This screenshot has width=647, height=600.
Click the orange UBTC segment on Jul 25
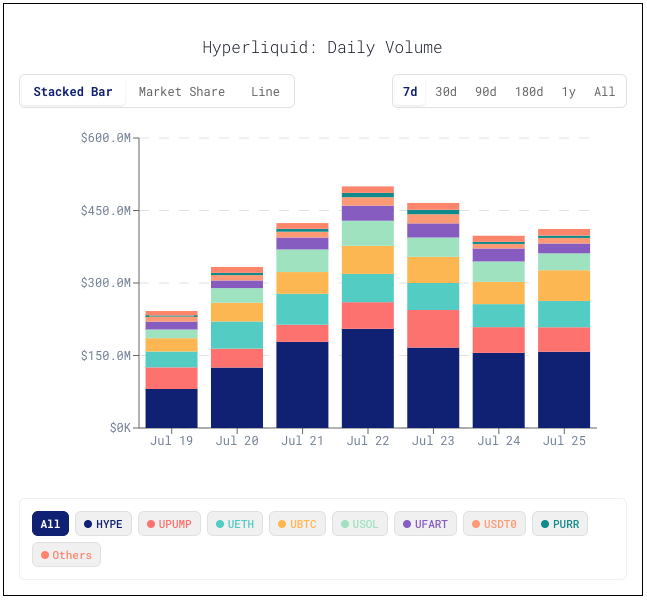(x=564, y=286)
